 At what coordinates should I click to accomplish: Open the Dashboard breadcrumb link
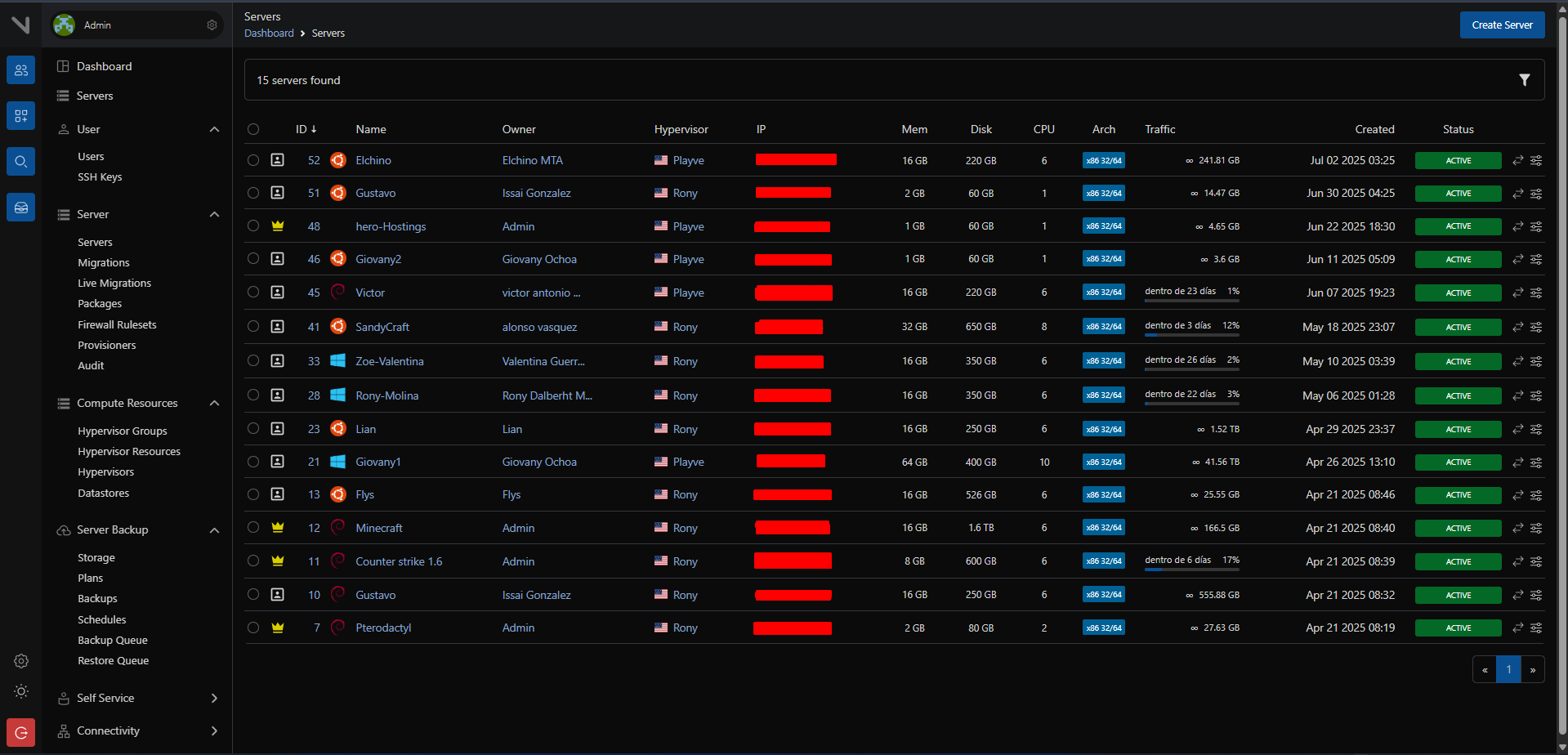tap(269, 34)
